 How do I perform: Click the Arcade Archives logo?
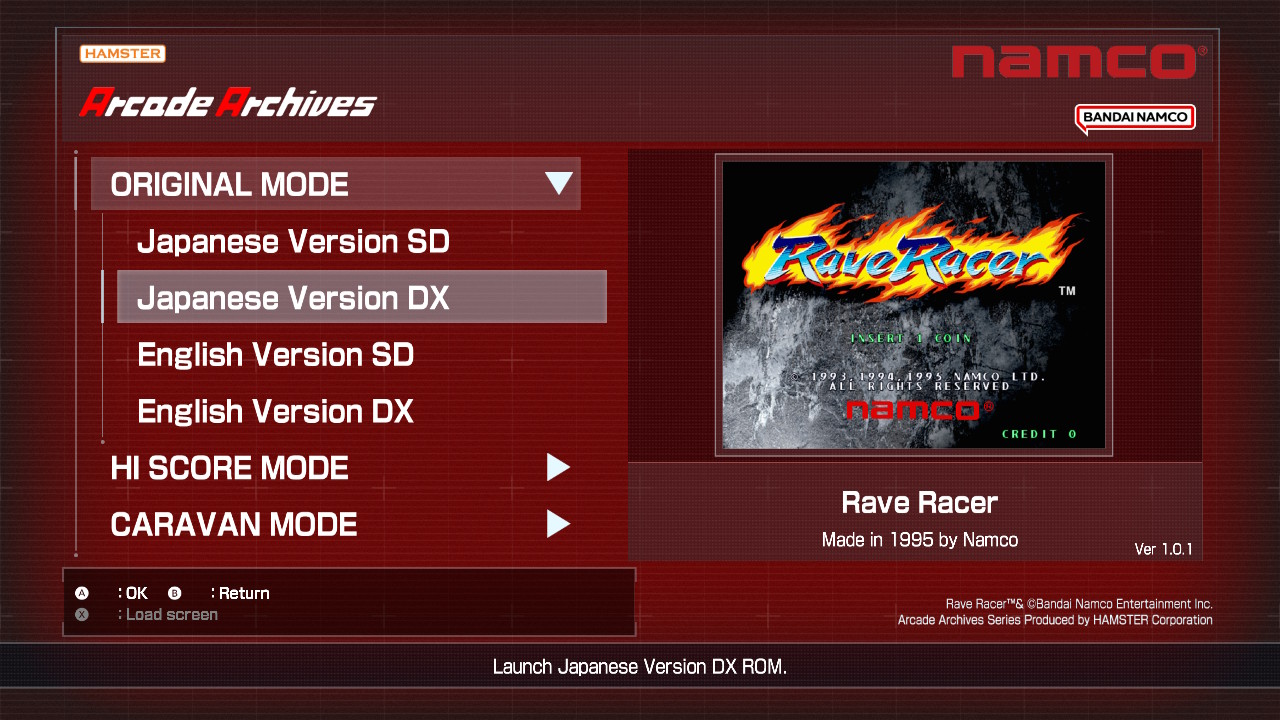pos(228,102)
